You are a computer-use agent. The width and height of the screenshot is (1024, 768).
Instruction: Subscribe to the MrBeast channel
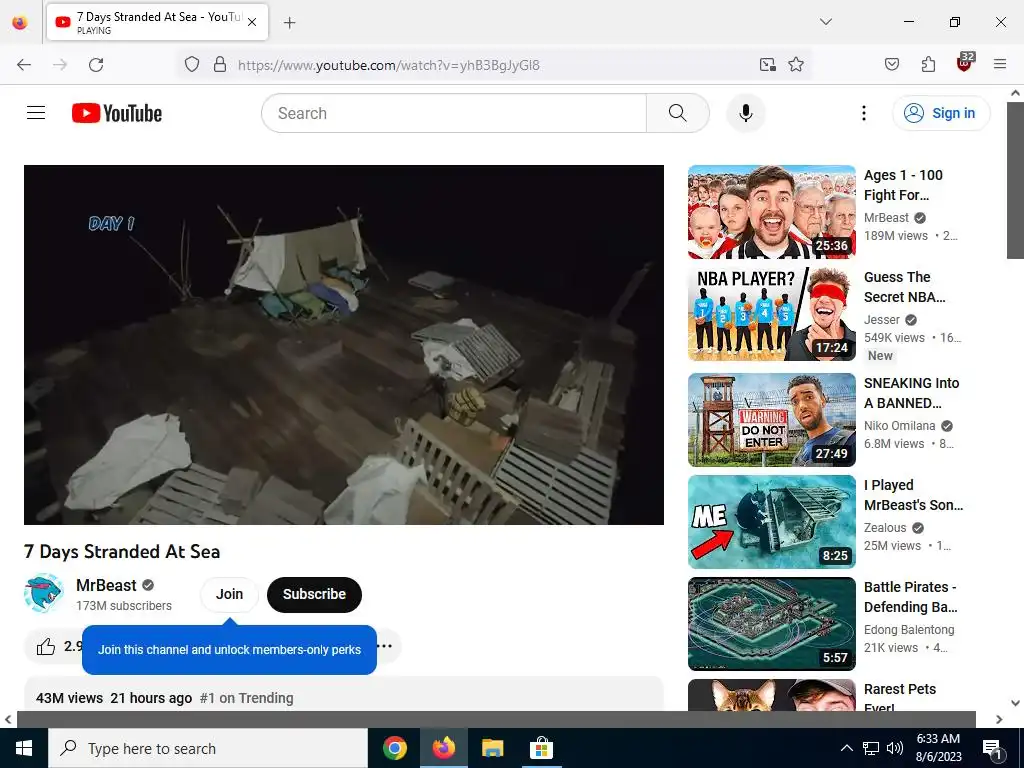[x=314, y=594]
